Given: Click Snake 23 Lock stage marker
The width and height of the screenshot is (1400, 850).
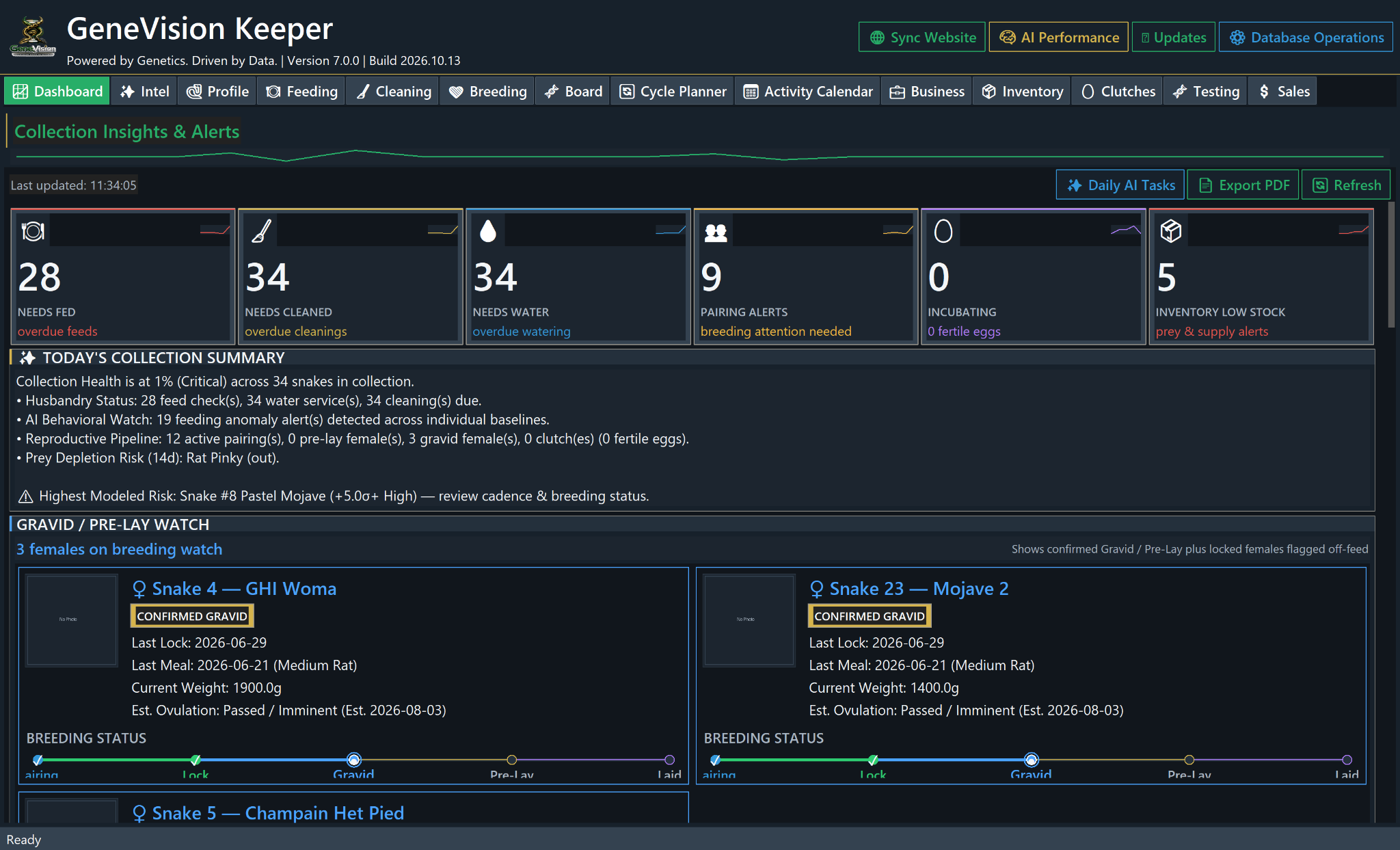Looking at the screenshot, I should (873, 760).
